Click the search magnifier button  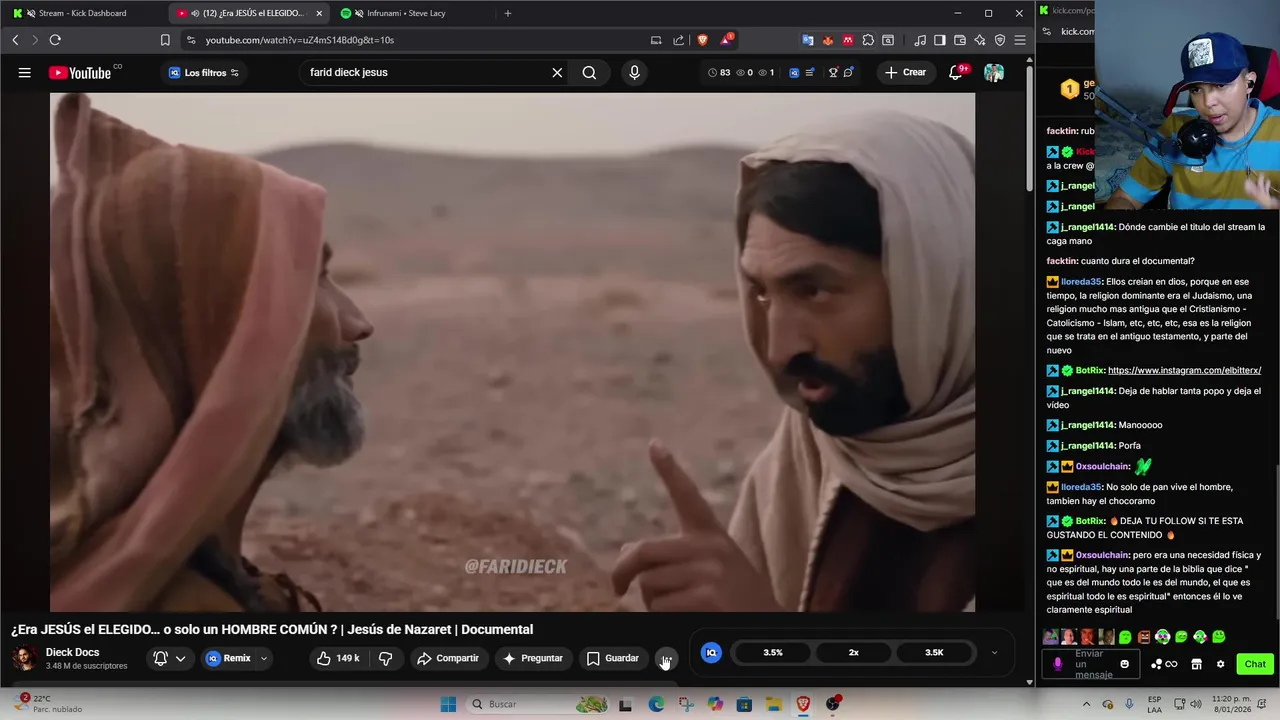click(x=589, y=72)
